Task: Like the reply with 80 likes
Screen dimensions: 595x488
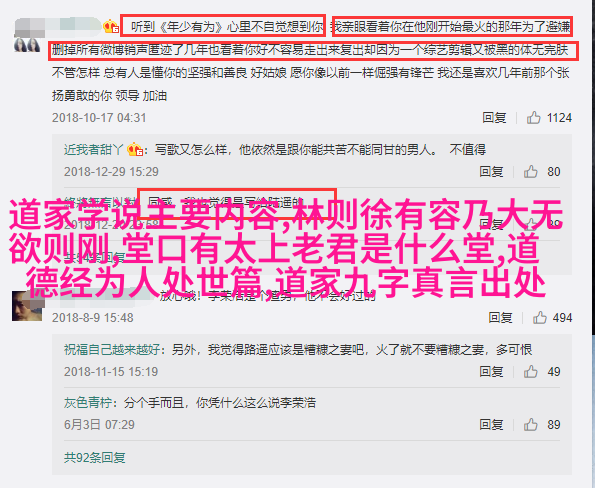Action: point(530,172)
